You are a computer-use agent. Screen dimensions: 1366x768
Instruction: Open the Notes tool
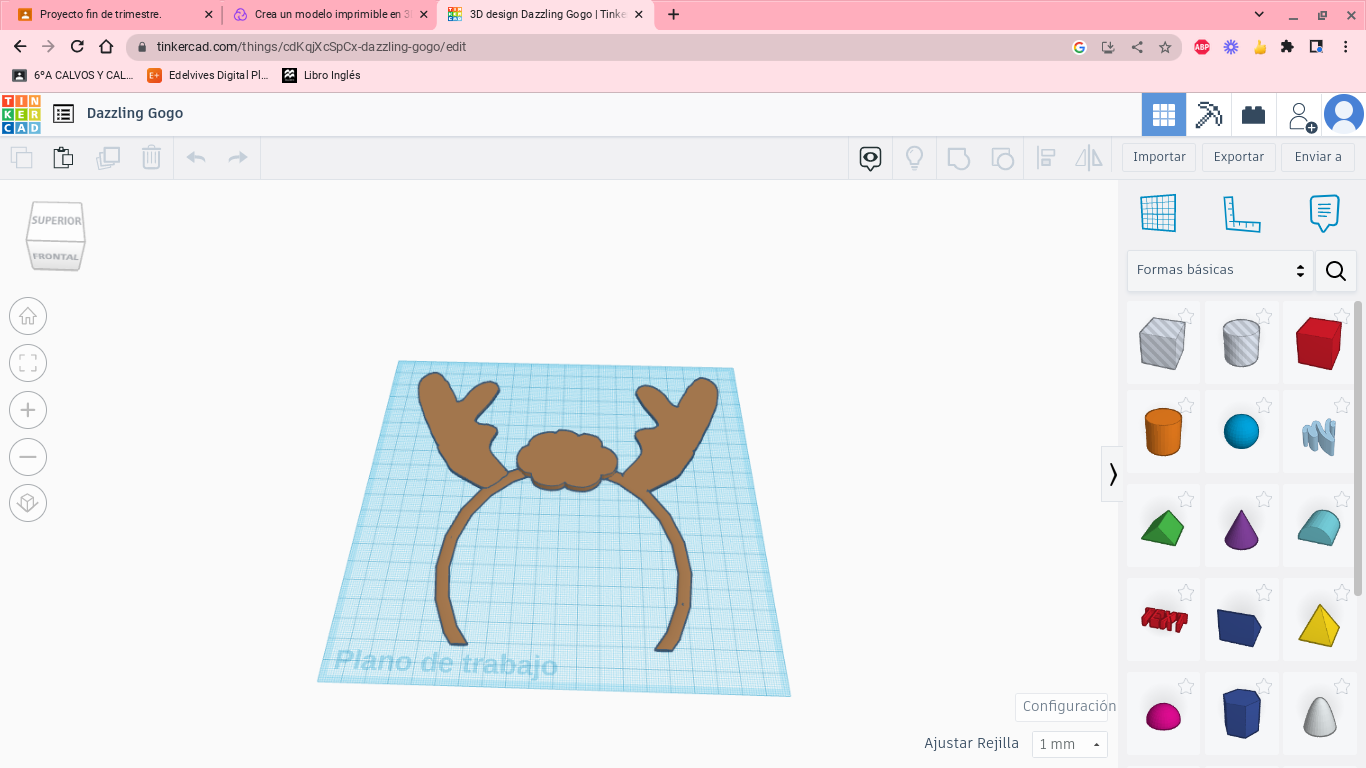click(x=1324, y=213)
